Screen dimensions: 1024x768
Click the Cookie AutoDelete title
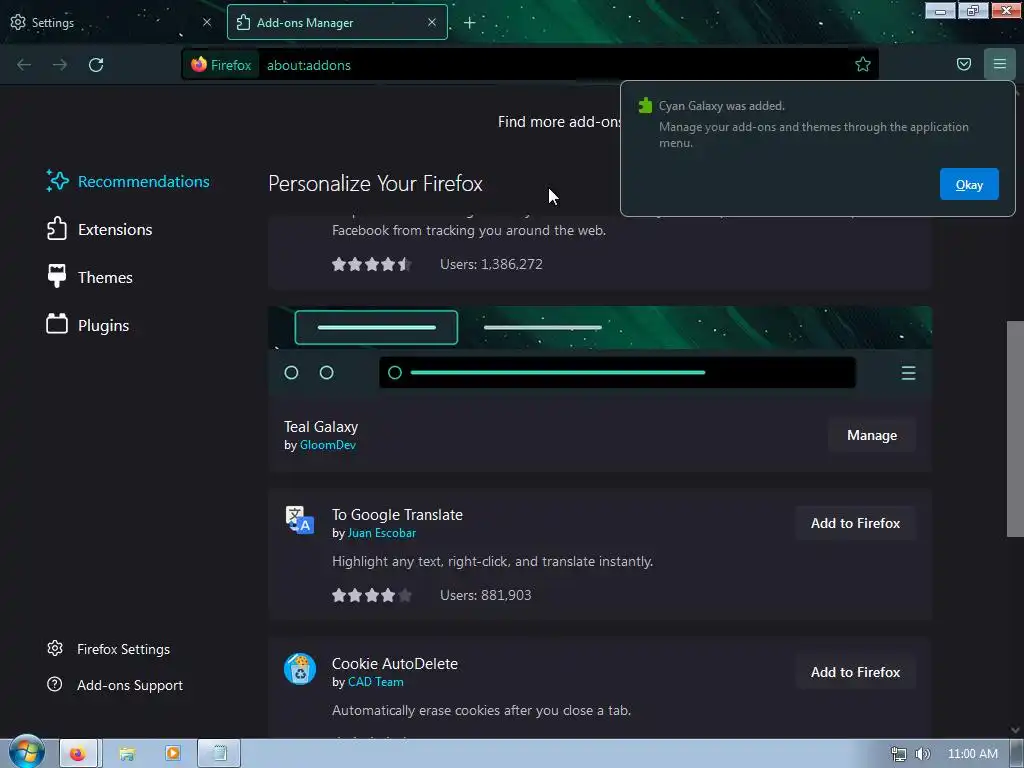click(394, 664)
